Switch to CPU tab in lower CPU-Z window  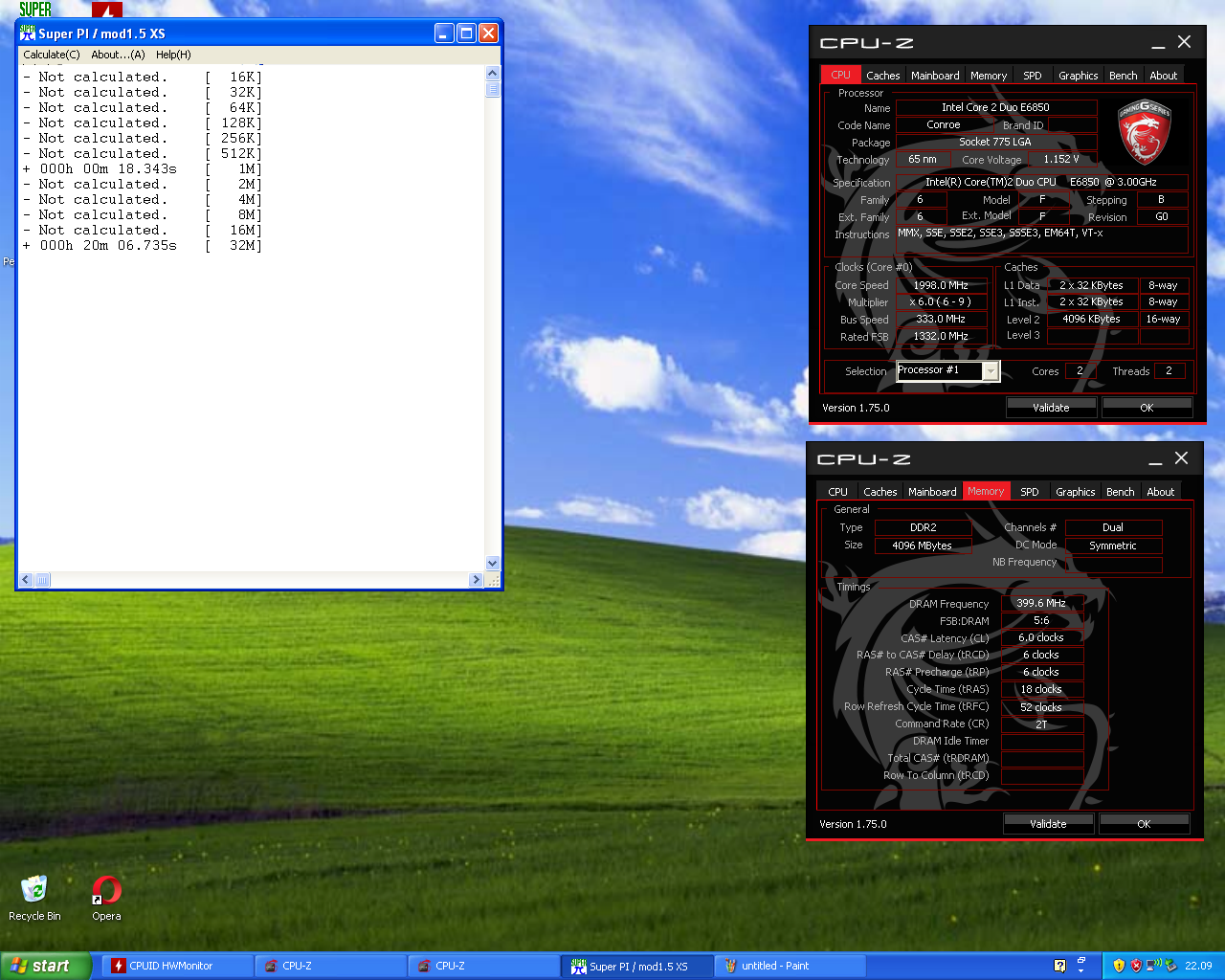tap(838, 492)
